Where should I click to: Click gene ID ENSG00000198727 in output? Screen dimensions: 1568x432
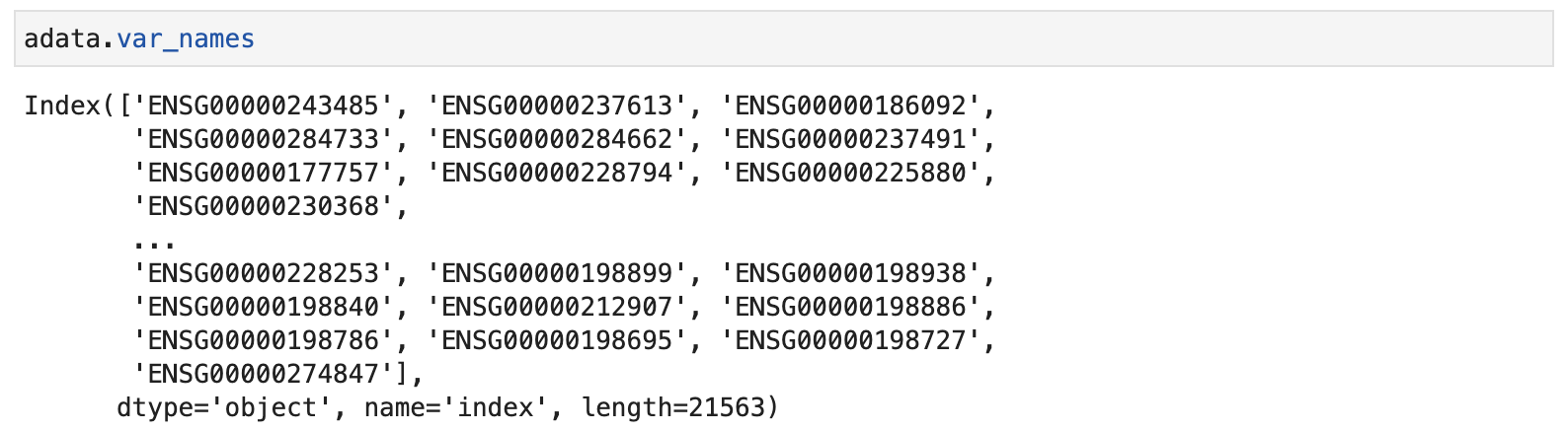tap(851, 340)
